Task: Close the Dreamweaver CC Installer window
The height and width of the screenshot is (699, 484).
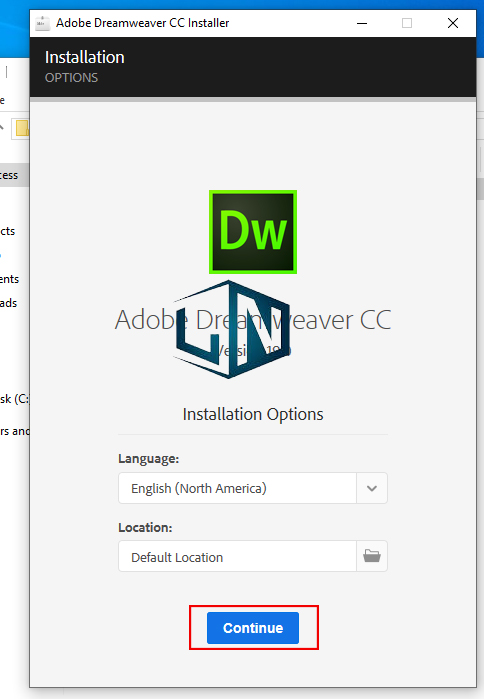Action: 453,23
